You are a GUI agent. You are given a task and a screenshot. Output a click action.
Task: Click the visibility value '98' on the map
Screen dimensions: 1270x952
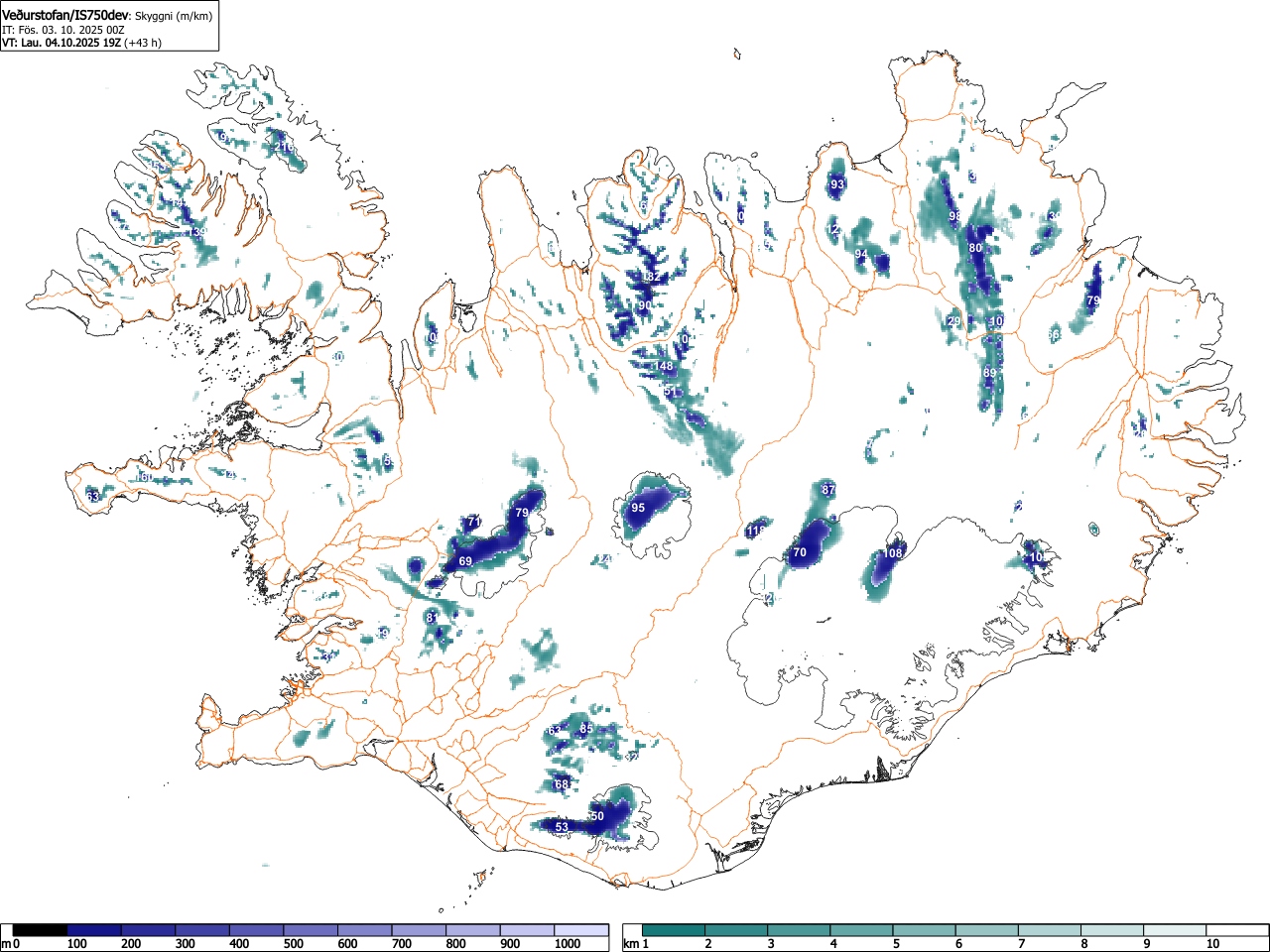[955, 216]
